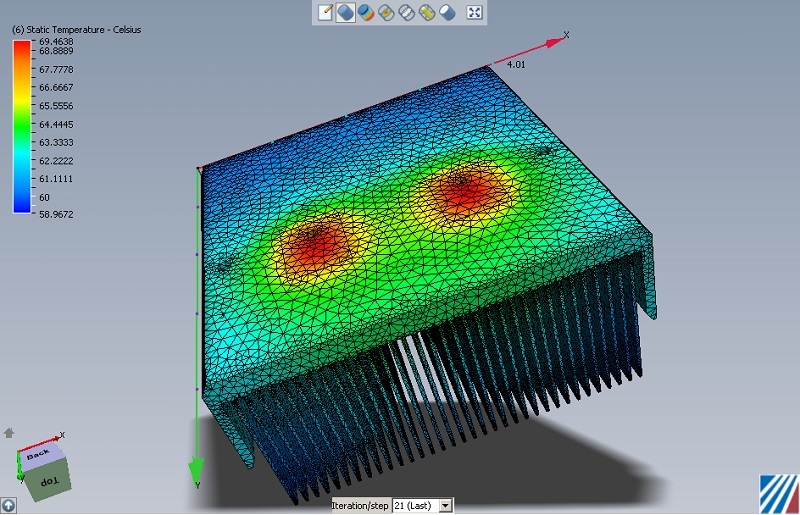Click the Iteration/step label
The height and width of the screenshot is (515, 800).
pos(360,505)
